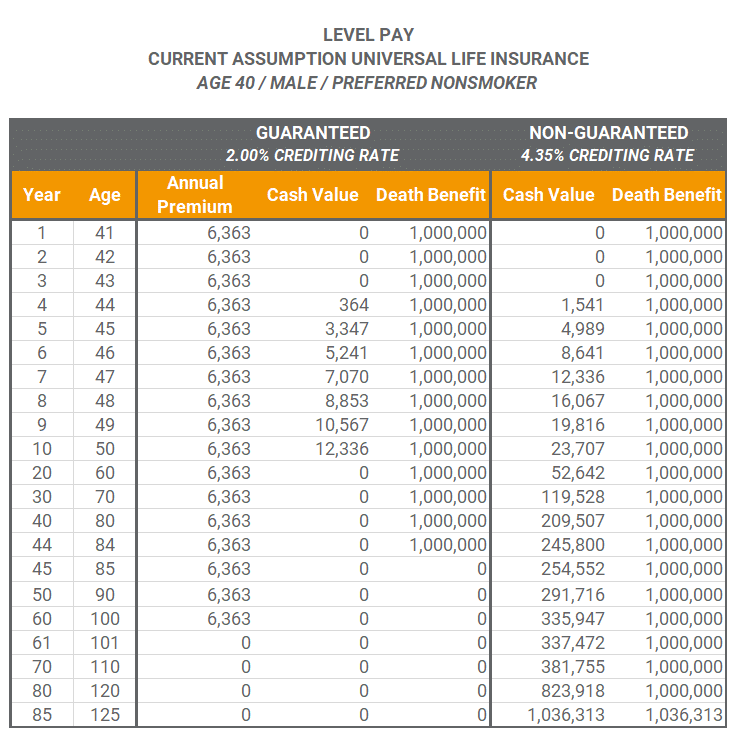Image resolution: width=735 pixels, height=730 pixels.
Task: Click age 101 in the year 61 row
Action: pos(105,642)
